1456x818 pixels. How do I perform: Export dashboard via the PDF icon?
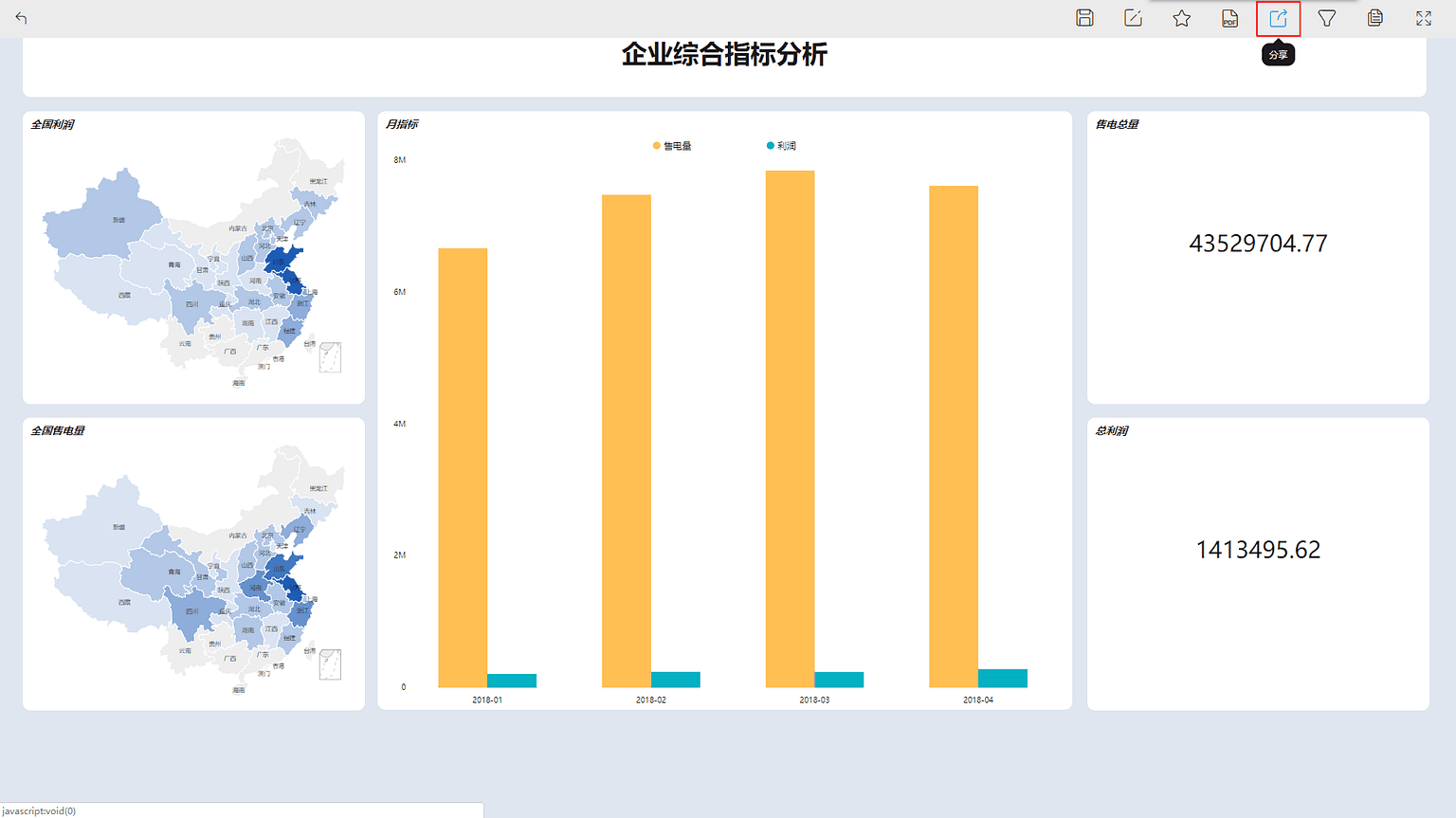tap(1229, 18)
